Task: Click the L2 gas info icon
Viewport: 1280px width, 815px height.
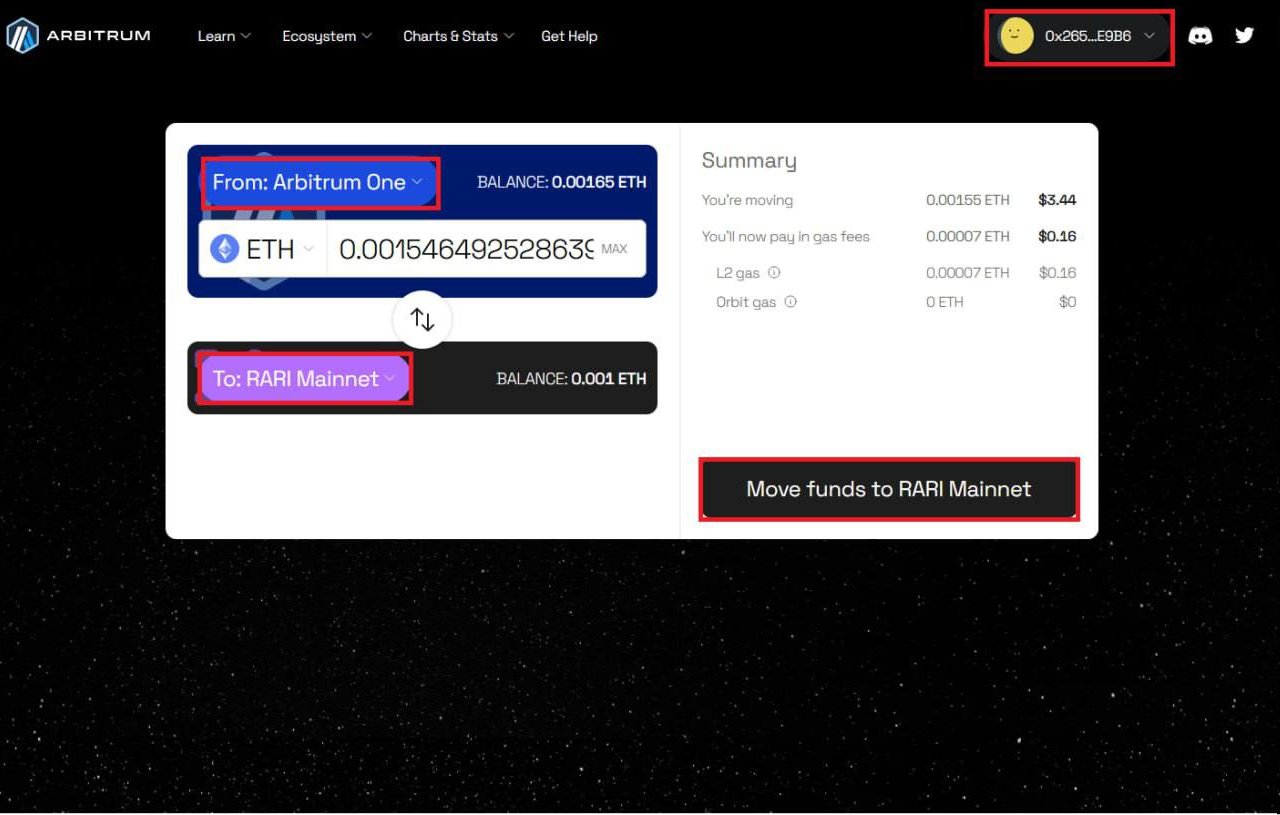Action: [774, 272]
